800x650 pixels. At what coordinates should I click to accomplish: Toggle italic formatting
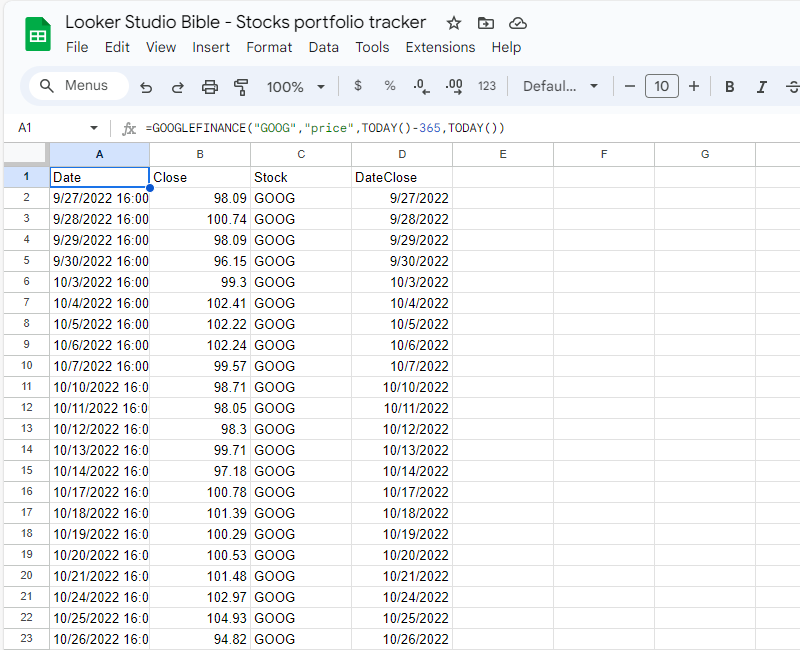(762, 87)
